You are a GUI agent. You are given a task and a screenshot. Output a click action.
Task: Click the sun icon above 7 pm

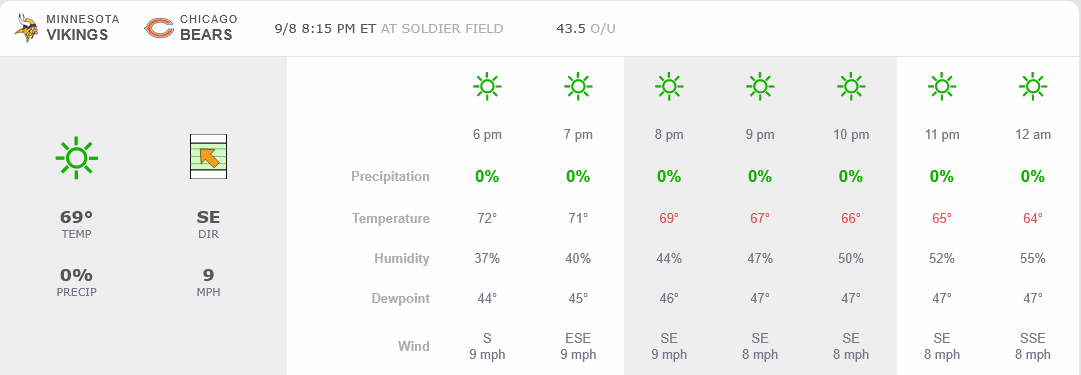(x=578, y=86)
